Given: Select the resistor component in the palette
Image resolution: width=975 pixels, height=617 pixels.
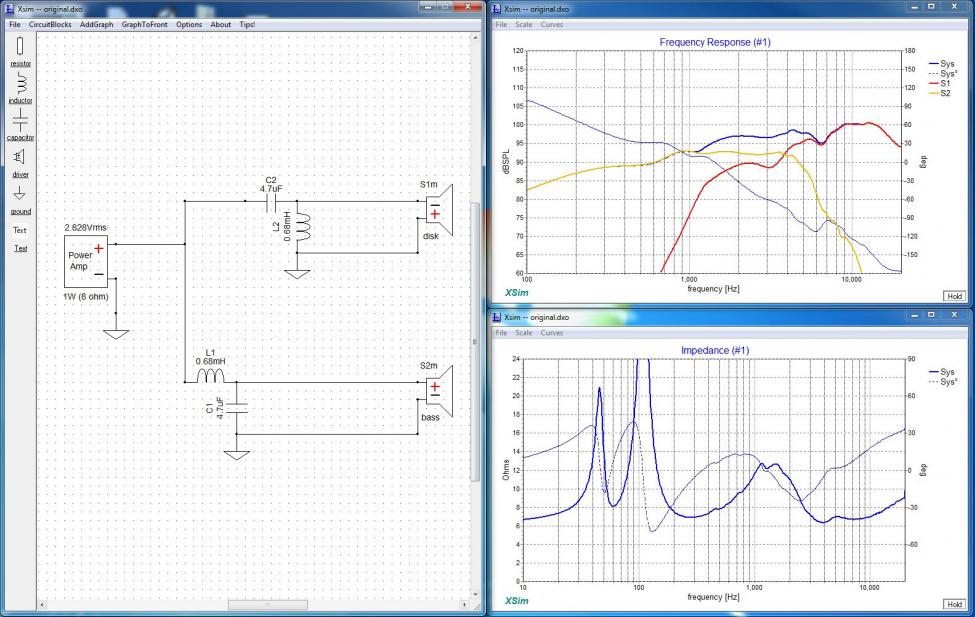Looking at the screenshot, I should coord(20,47).
